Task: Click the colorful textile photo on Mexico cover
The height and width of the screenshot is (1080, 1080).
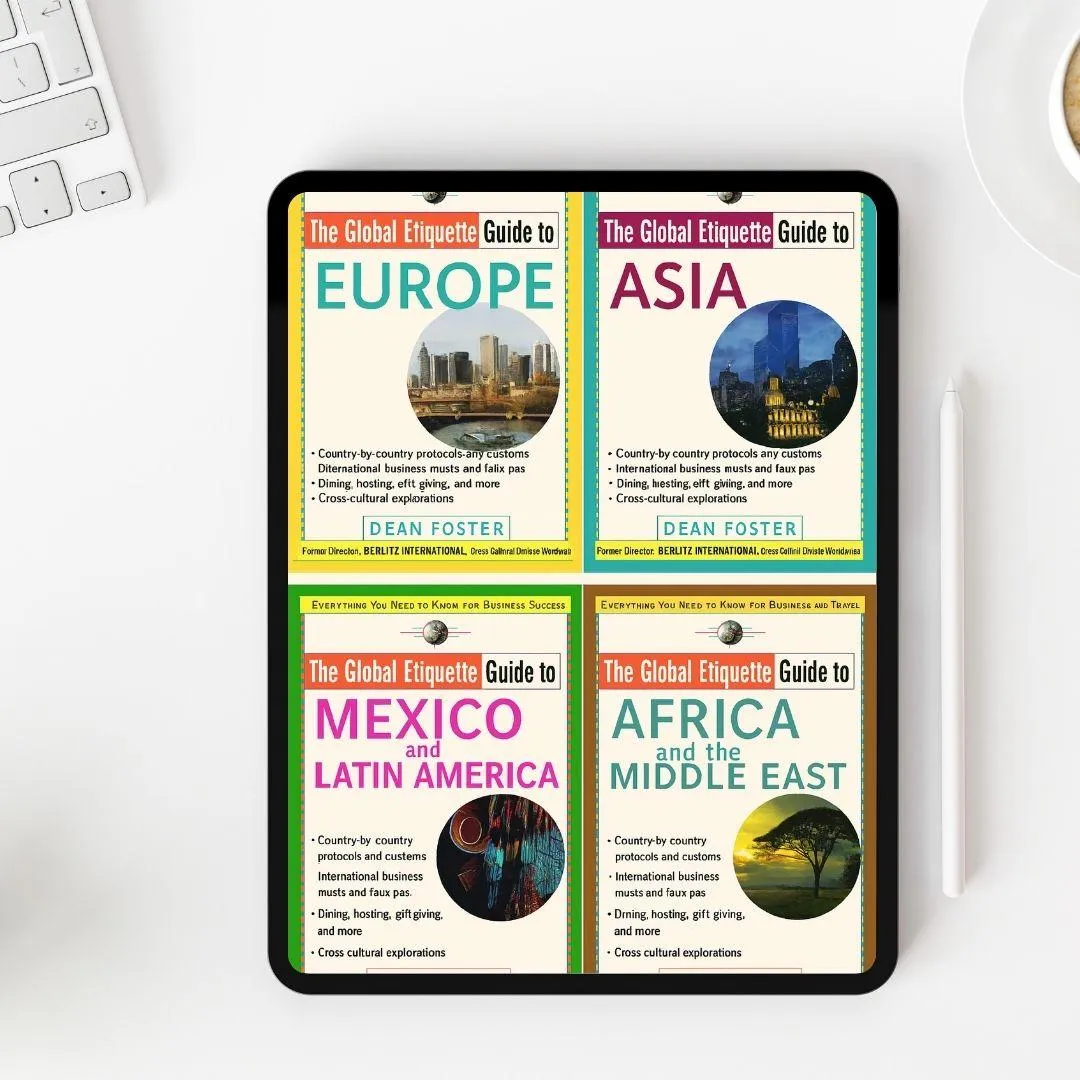Action: 501,858
